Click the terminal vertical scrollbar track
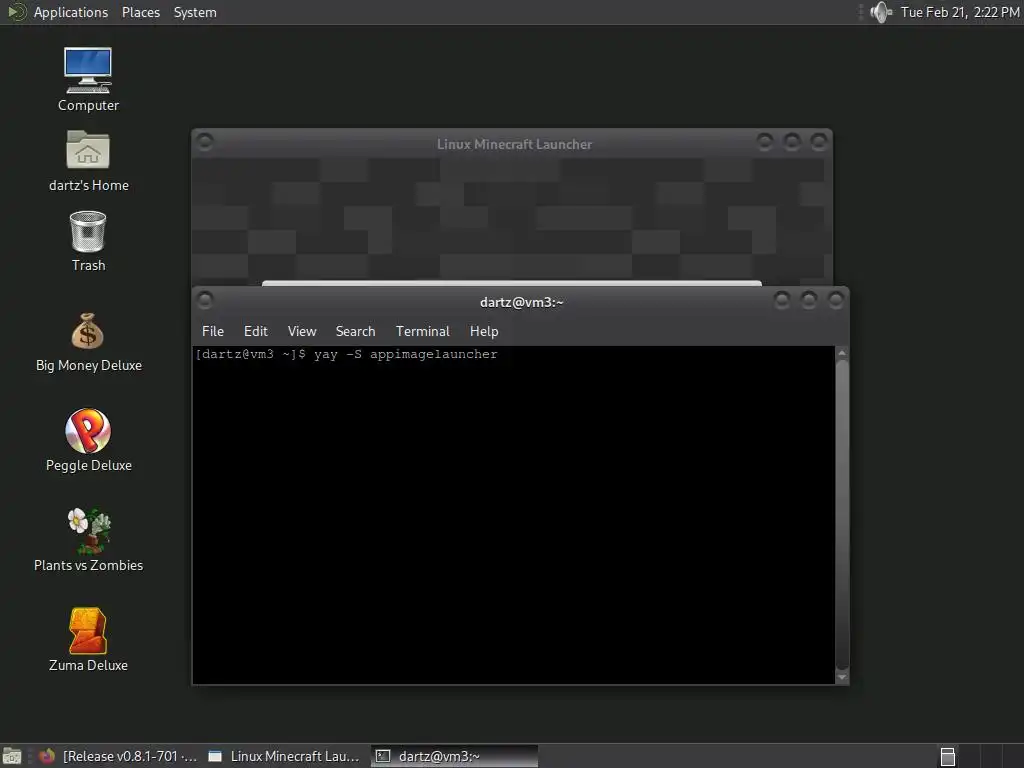This screenshot has width=1024, height=768. coord(842,515)
